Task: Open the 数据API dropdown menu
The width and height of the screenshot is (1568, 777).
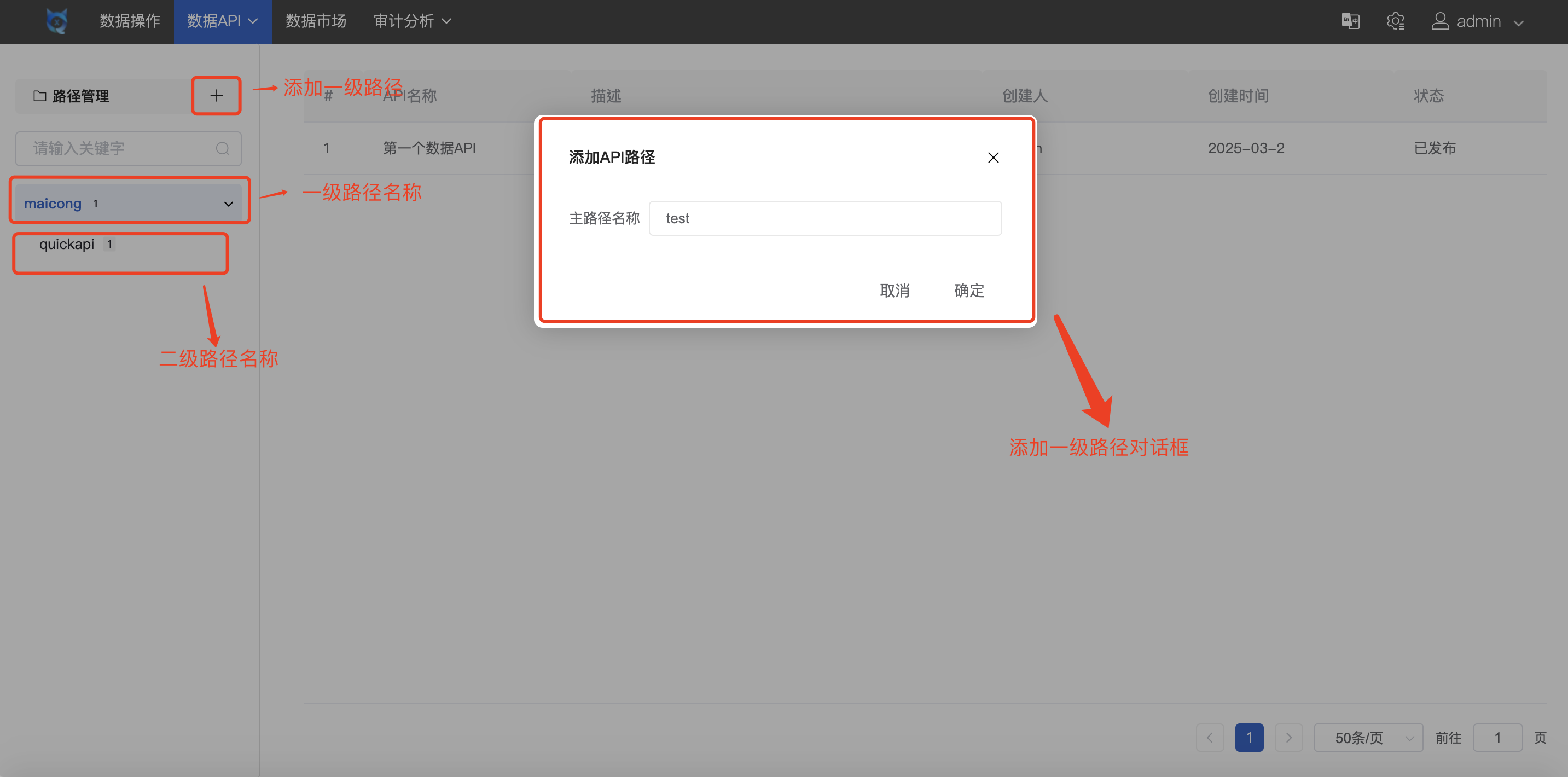Action: pyautogui.click(x=222, y=21)
